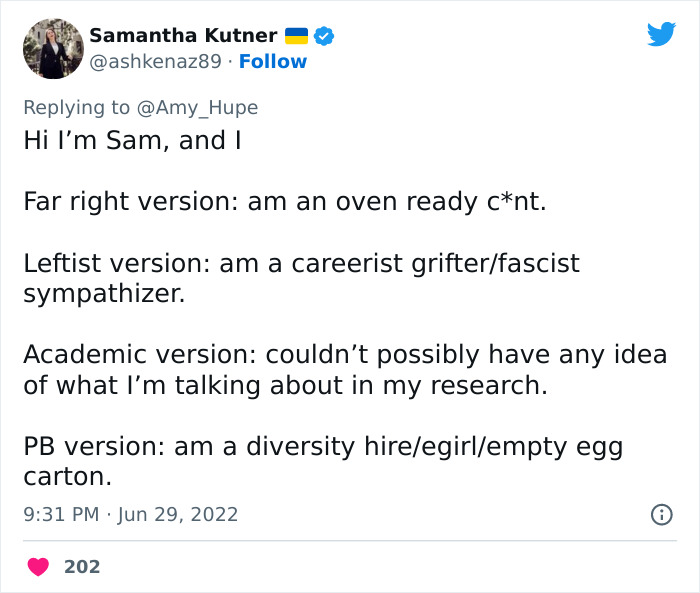700x593 pixels.
Task: Click the blue Twitter bird logo
Action: pos(661,35)
